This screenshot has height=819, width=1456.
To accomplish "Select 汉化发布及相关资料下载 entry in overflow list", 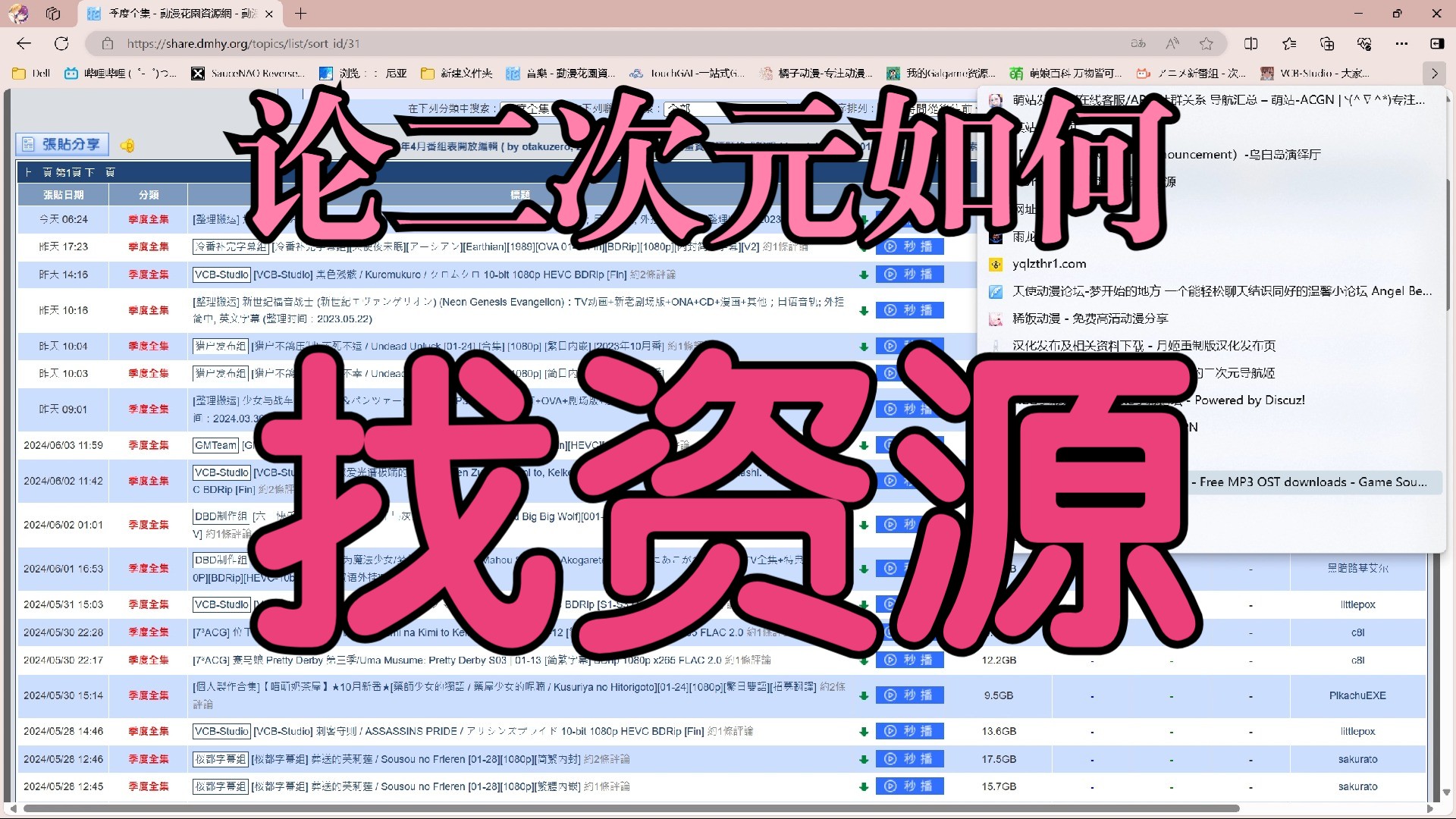I will coord(1211,346).
